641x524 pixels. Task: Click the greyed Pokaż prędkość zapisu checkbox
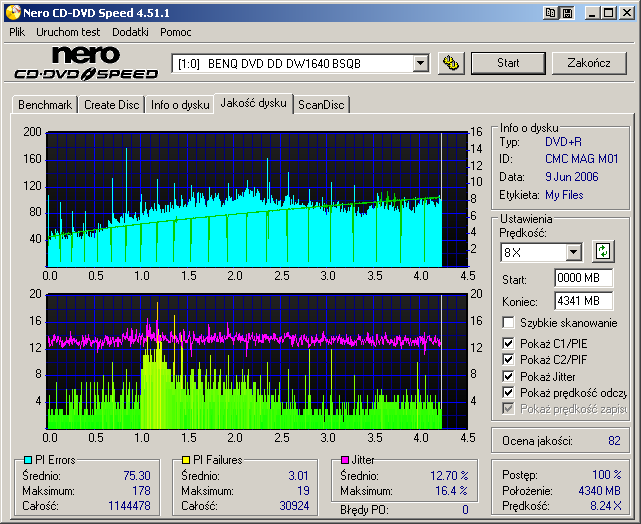click(508, 408)
